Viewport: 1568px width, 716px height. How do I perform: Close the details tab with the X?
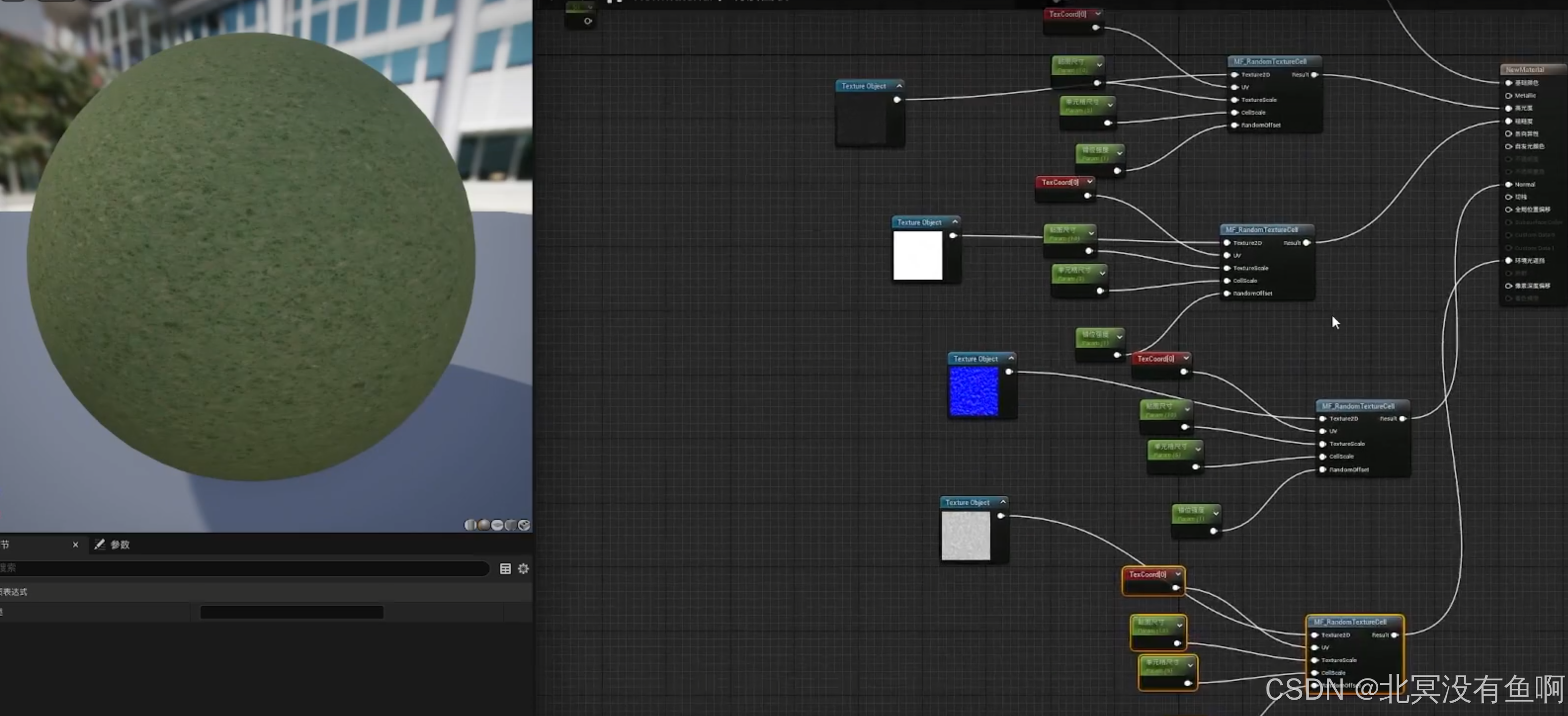[76, 545]
